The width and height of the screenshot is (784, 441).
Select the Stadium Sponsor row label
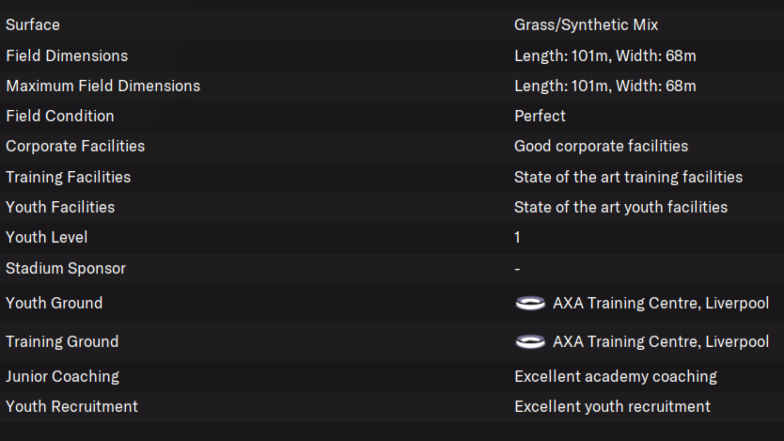pyautogui.click(x=66, y=268)
